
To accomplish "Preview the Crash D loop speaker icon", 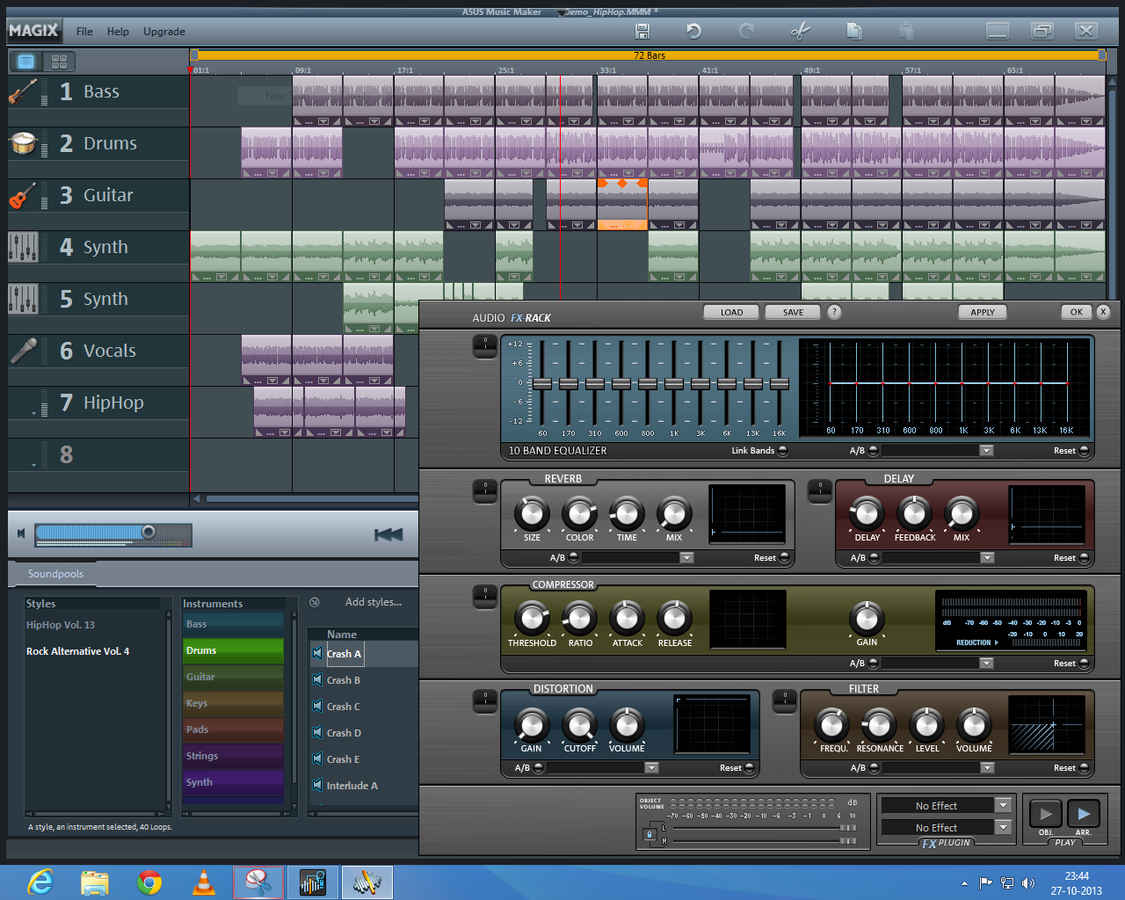I will tap(317, 733).
